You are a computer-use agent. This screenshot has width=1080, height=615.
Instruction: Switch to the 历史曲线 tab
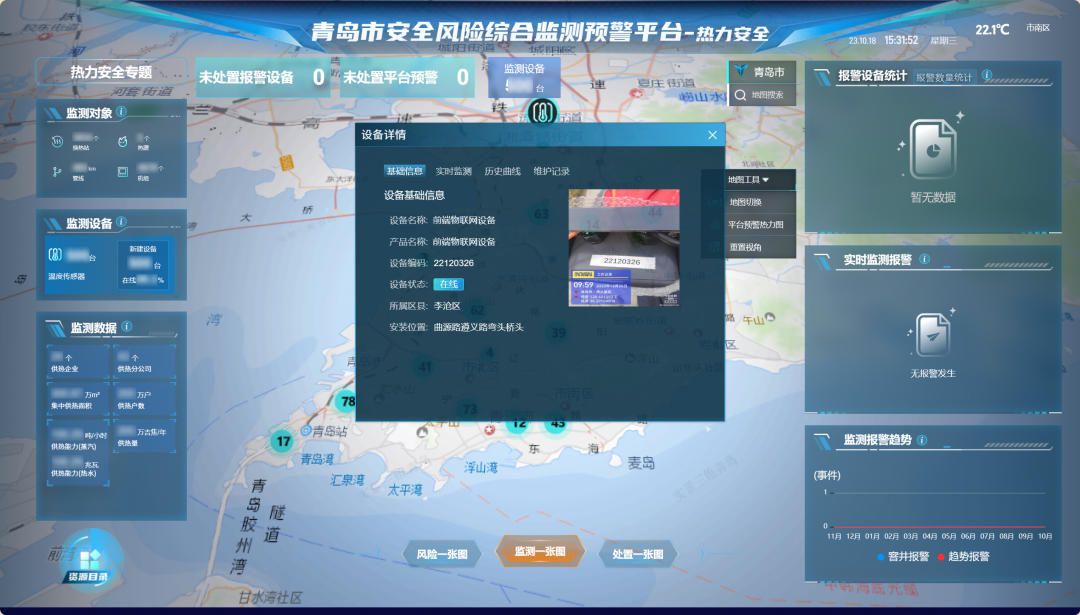click(x=504, y=171)
